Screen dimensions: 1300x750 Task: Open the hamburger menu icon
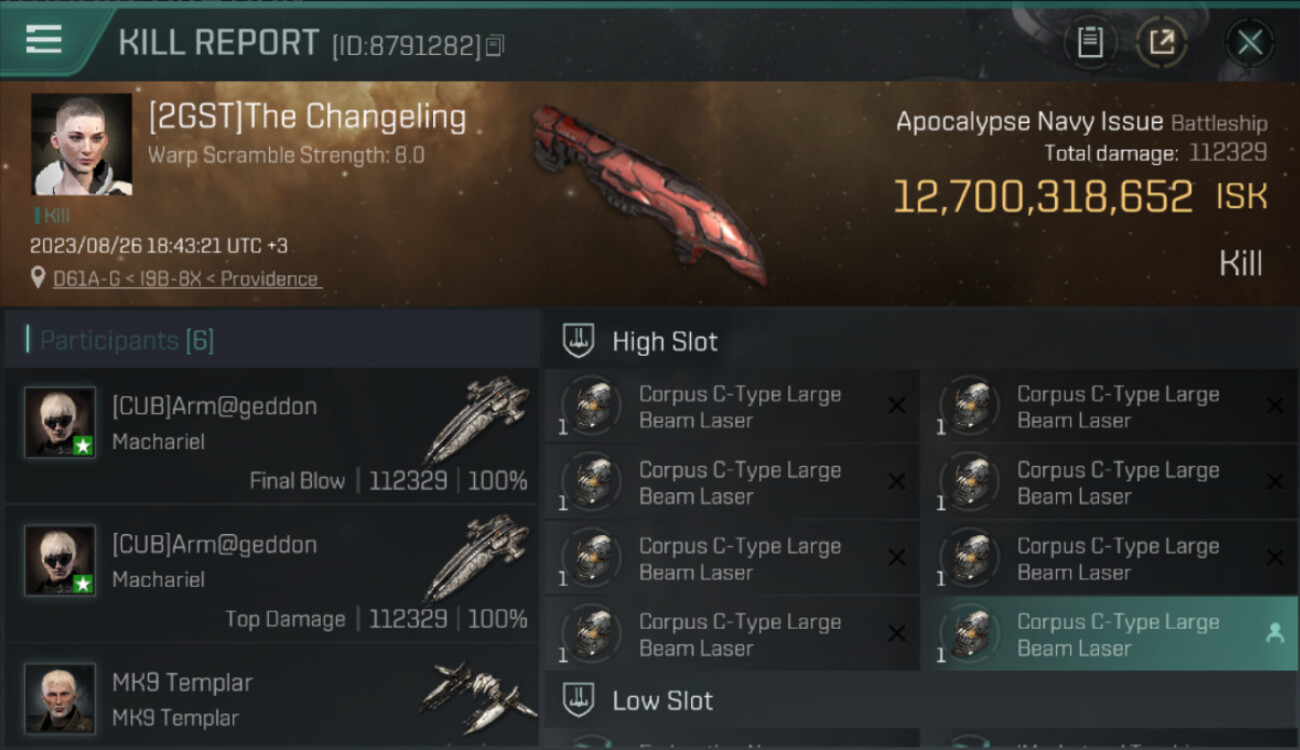(x=43, y=40)
